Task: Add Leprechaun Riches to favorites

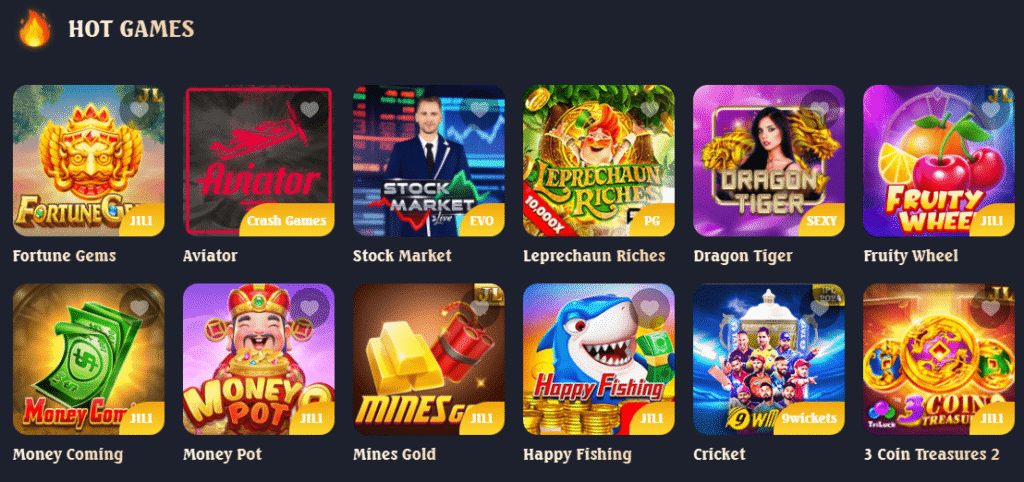Action: [x=649, y=110]
